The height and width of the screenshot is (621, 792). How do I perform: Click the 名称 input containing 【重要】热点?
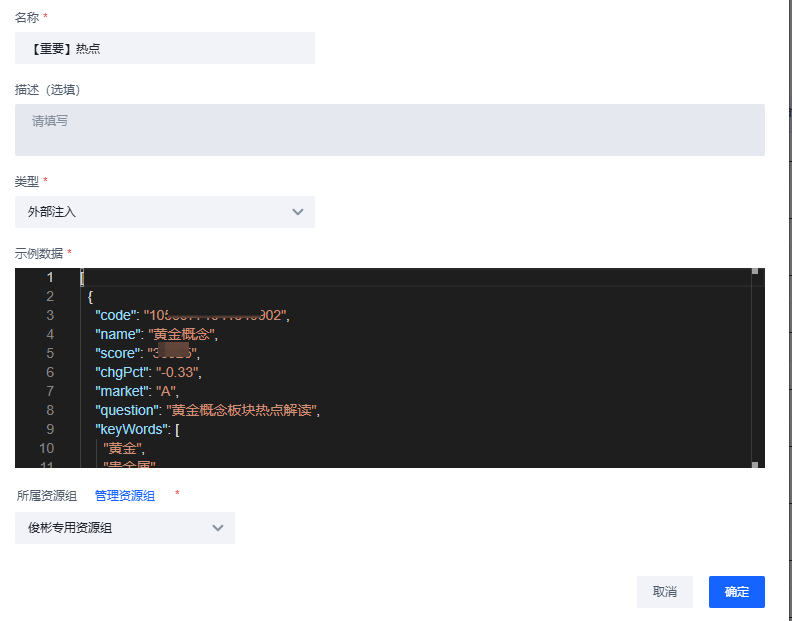pos(164,48)
